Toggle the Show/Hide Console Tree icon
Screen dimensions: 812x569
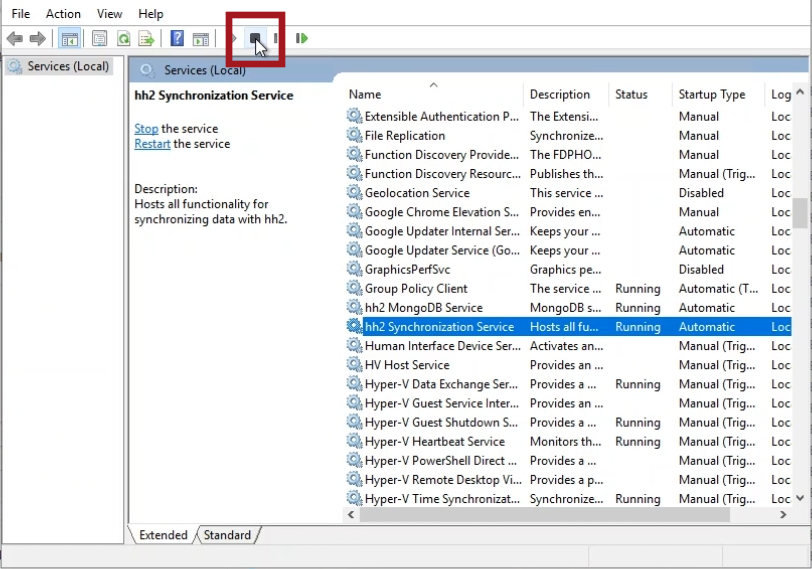(69, 38)
